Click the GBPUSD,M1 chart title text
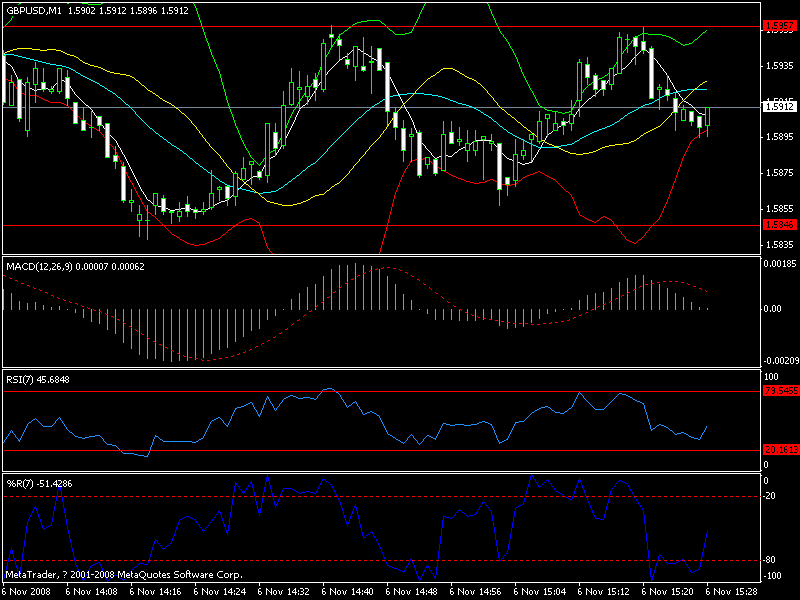Screen dimensions: 800x600 34,10
